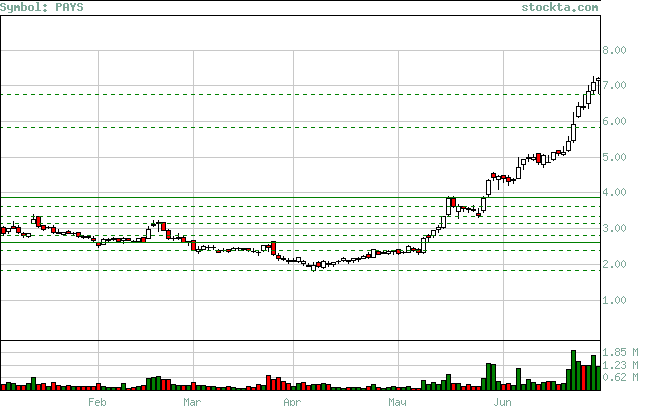Screen dimensions: 655x406
Task: Click the 'Symbol: PAYS' label
Action: [x=42, y=7]
